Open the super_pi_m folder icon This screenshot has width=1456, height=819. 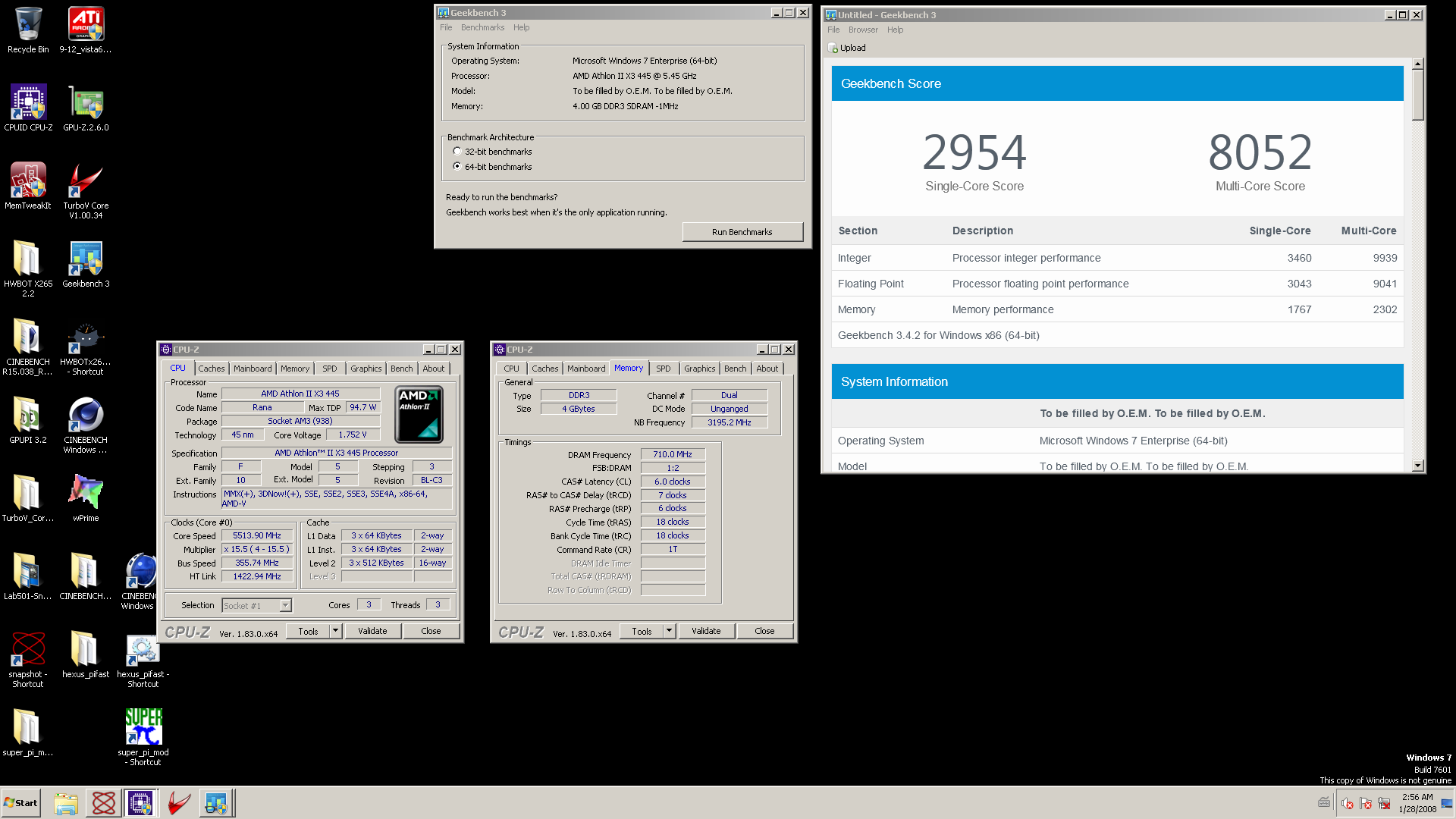coord(28,732)
